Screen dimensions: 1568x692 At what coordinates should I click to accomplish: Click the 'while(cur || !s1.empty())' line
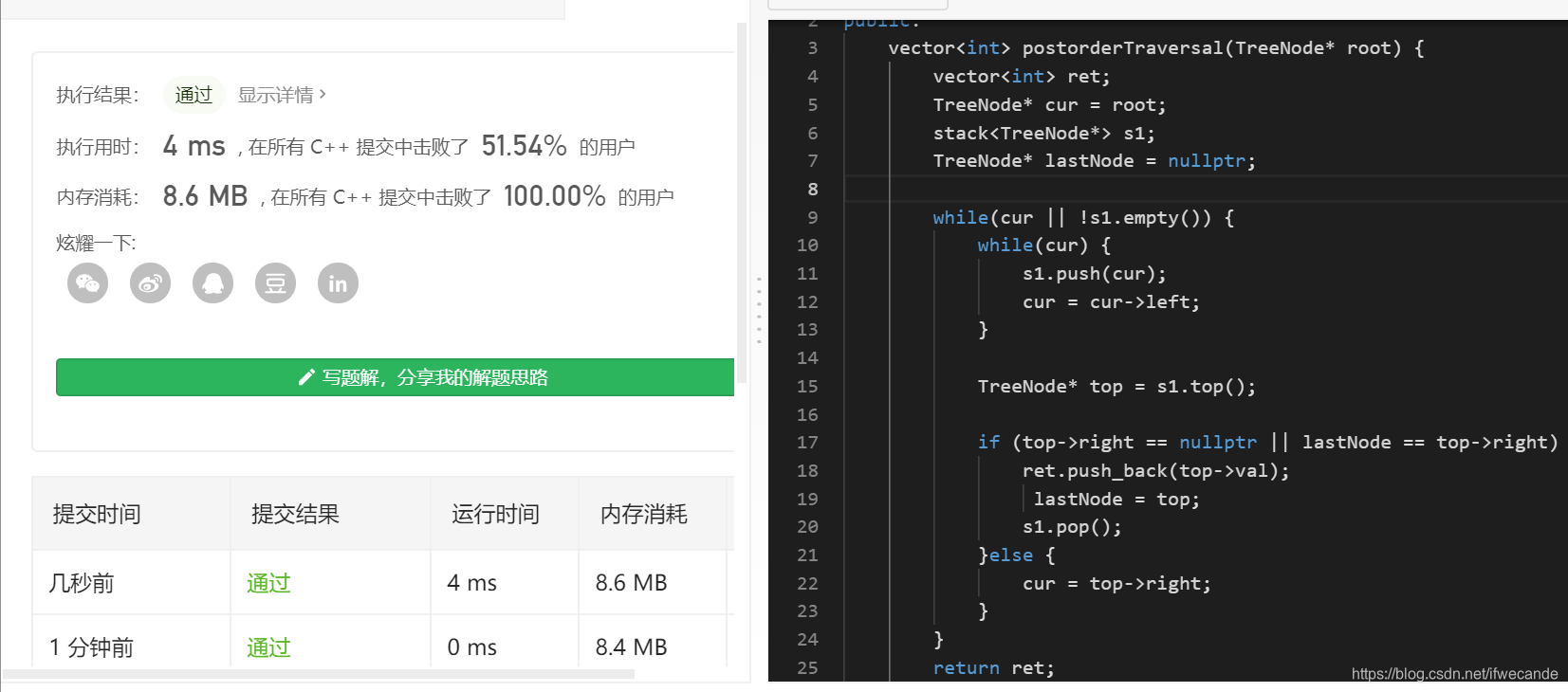[x=1083, y=218]
